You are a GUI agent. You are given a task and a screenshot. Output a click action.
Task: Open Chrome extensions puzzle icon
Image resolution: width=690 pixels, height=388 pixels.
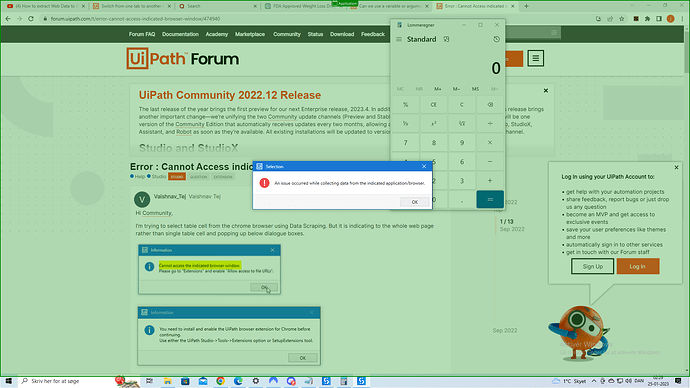click(647, 19)
